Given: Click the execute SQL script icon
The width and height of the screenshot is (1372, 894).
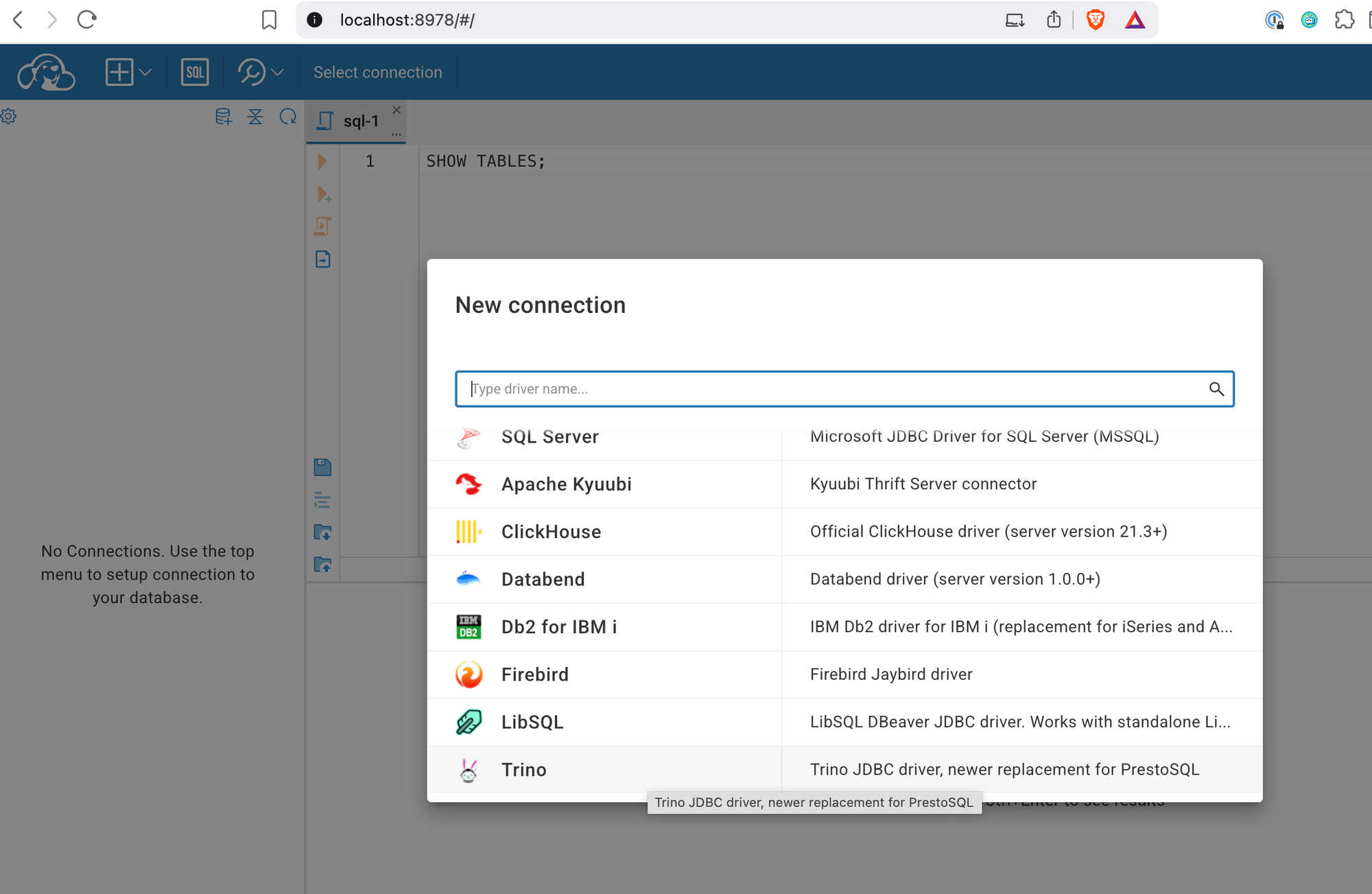Looking at the screenshot, I should [x=322, y=226].
